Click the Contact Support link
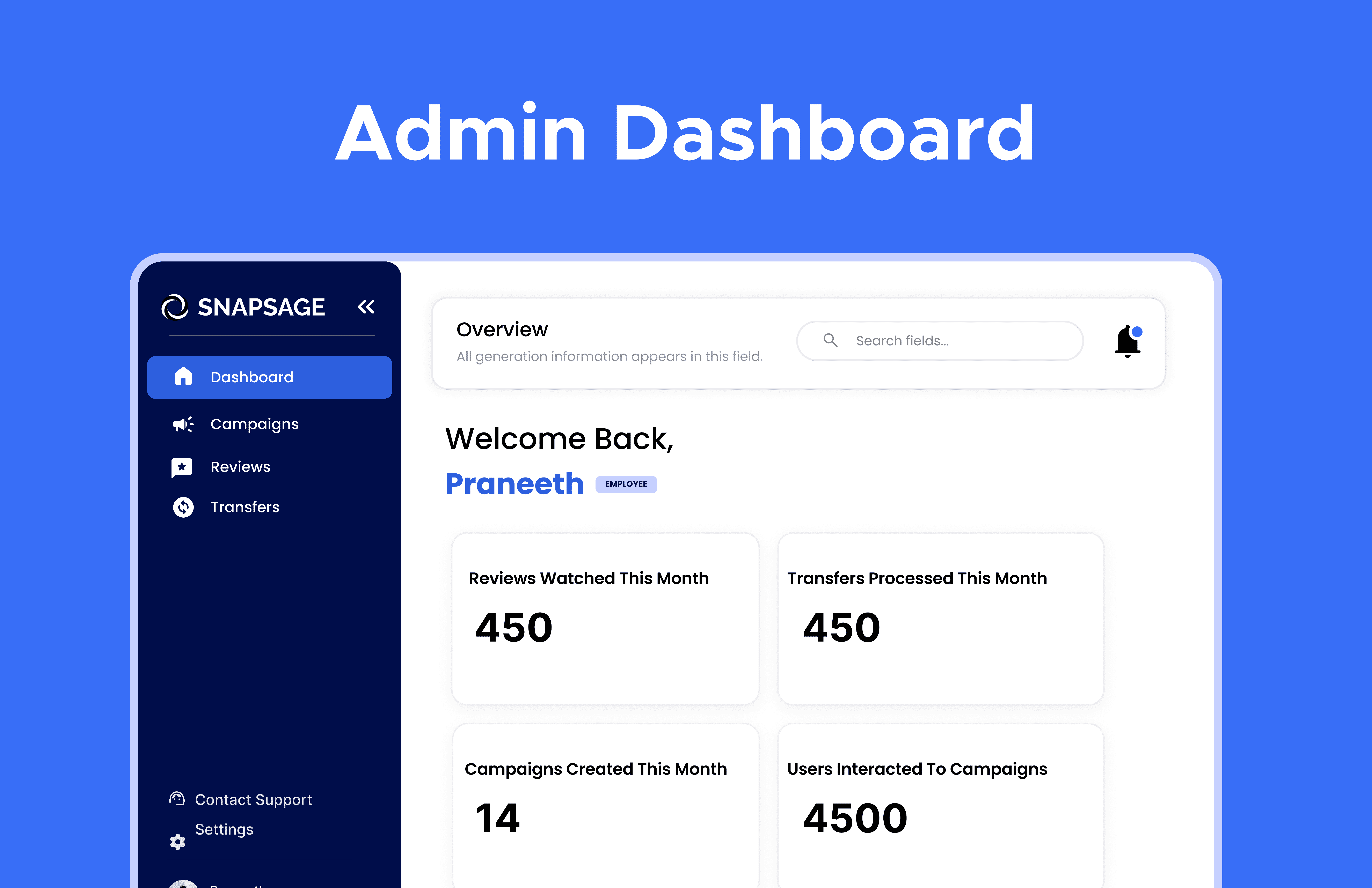 tap(254, 800)
